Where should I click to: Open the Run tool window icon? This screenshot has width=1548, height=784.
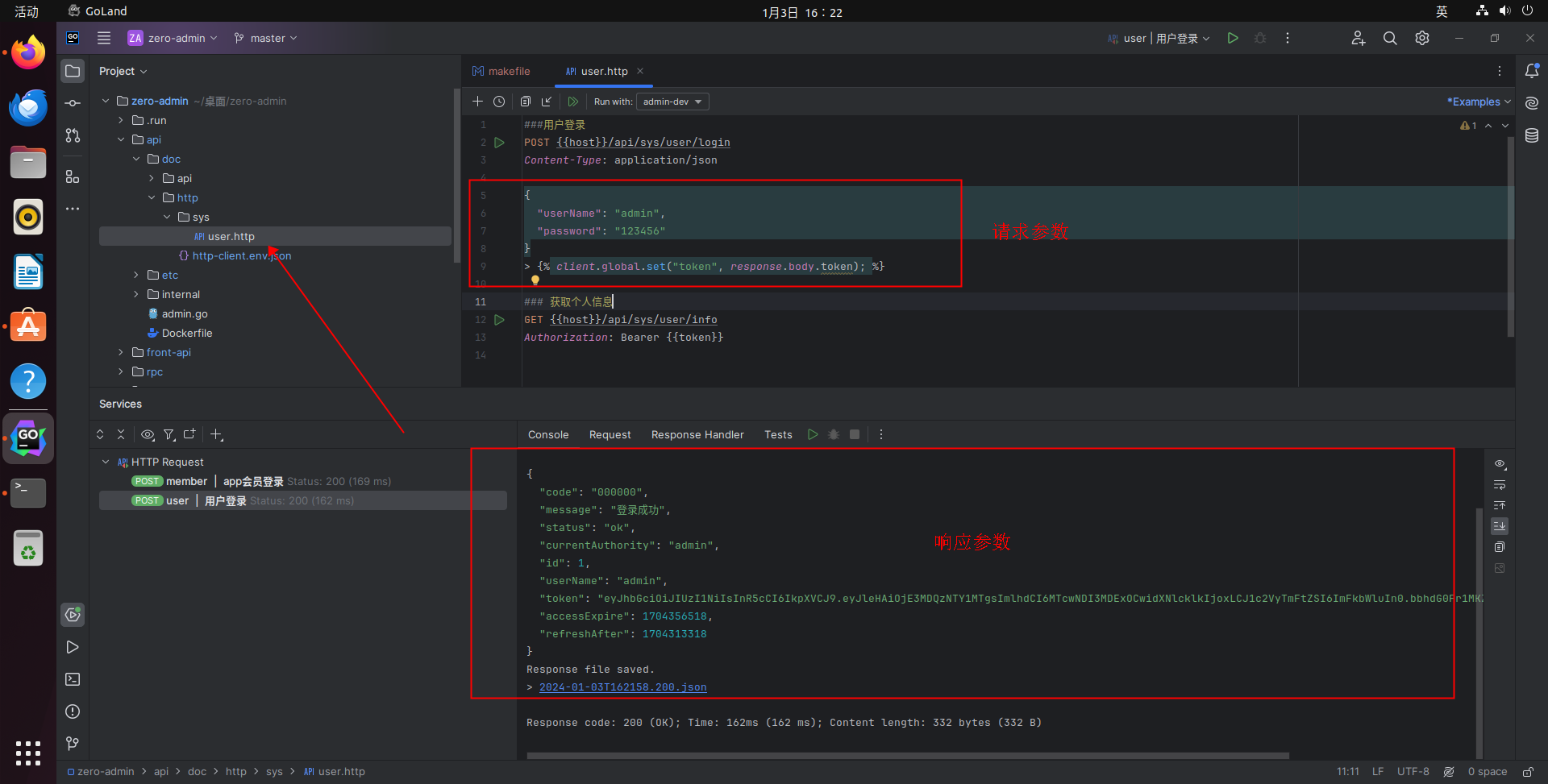73,647
